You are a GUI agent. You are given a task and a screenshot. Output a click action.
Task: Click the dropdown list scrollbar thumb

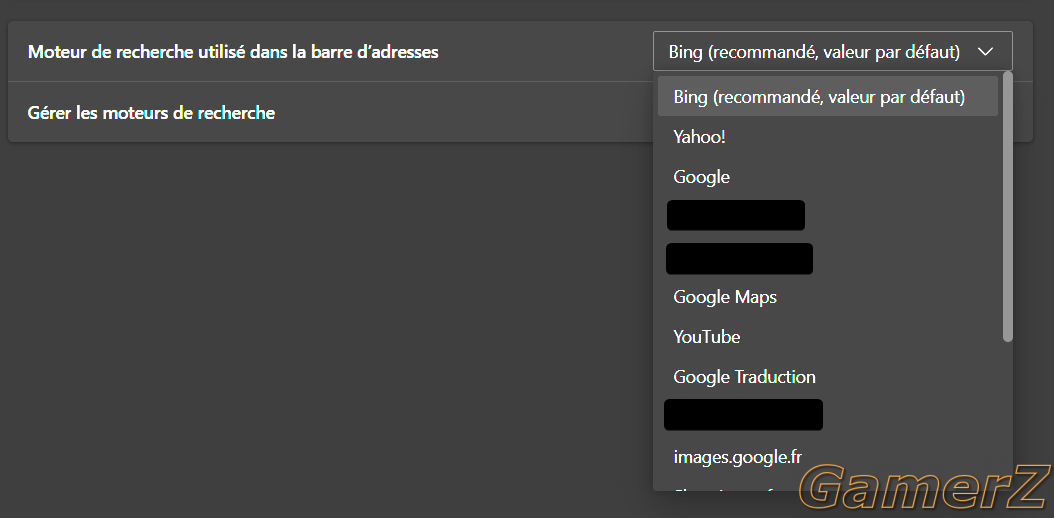point(1007,207)
